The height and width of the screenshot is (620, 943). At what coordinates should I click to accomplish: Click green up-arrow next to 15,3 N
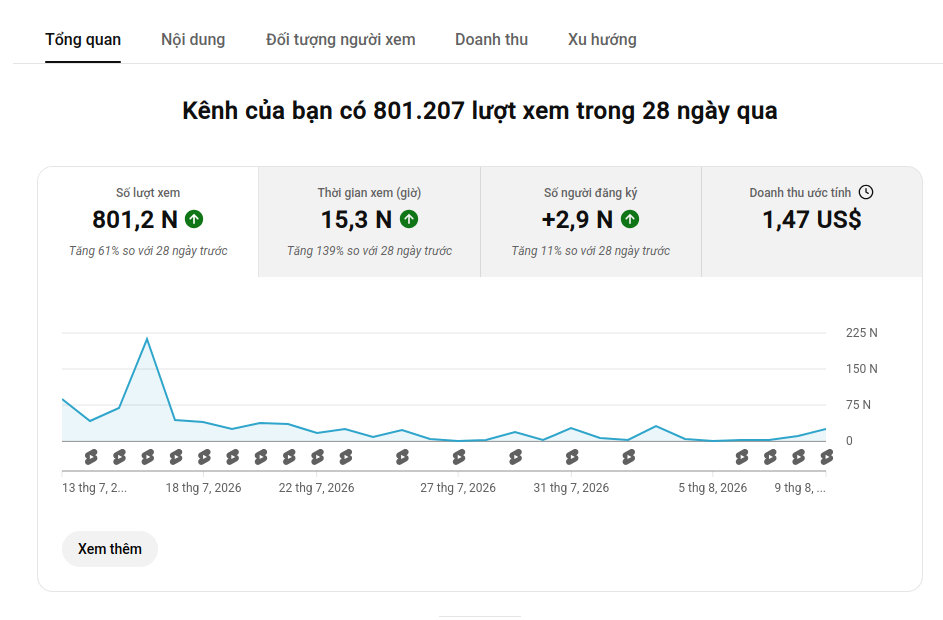pos(409,219)
